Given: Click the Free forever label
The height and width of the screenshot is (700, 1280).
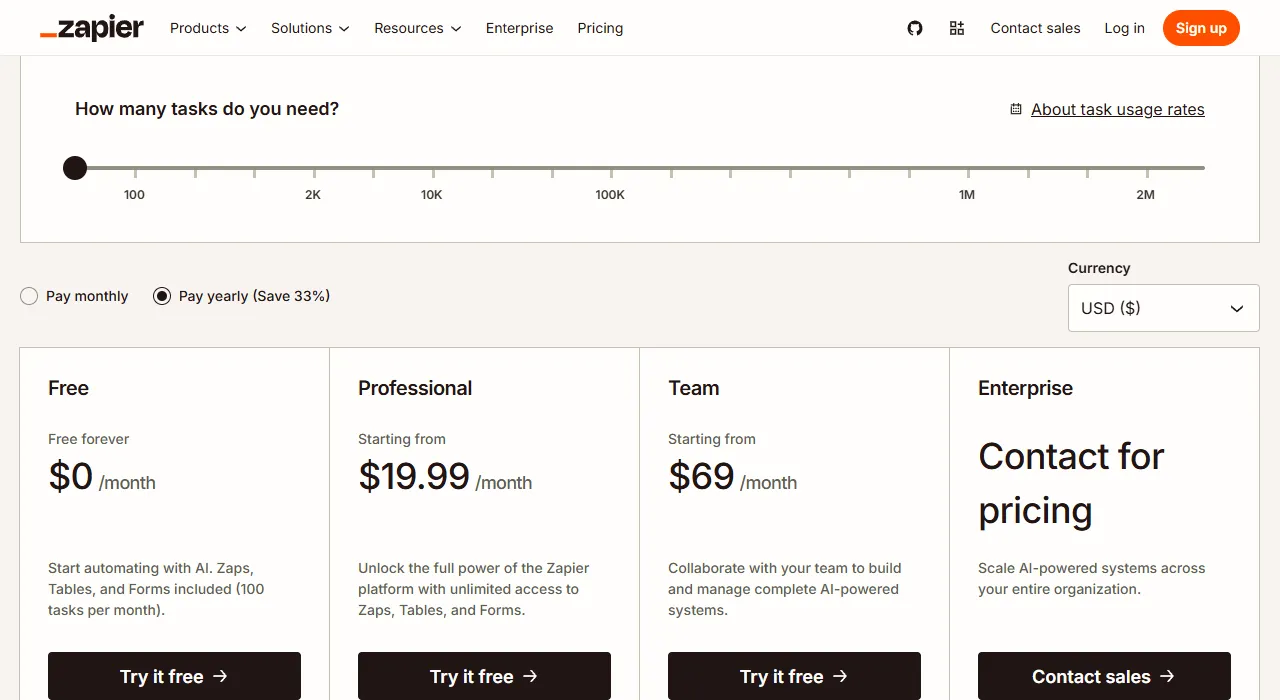Looking at the screenshot, I should coord(89,439).
